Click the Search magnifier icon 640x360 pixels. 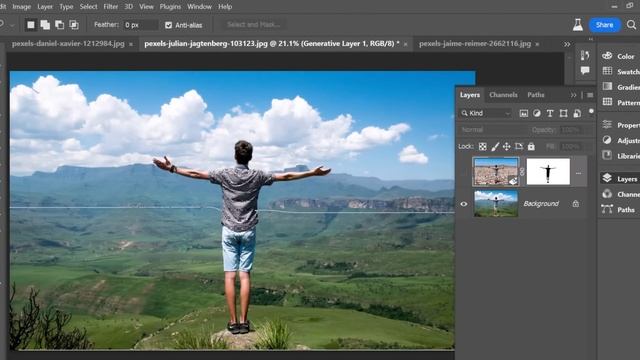click(x=631, y=24)
